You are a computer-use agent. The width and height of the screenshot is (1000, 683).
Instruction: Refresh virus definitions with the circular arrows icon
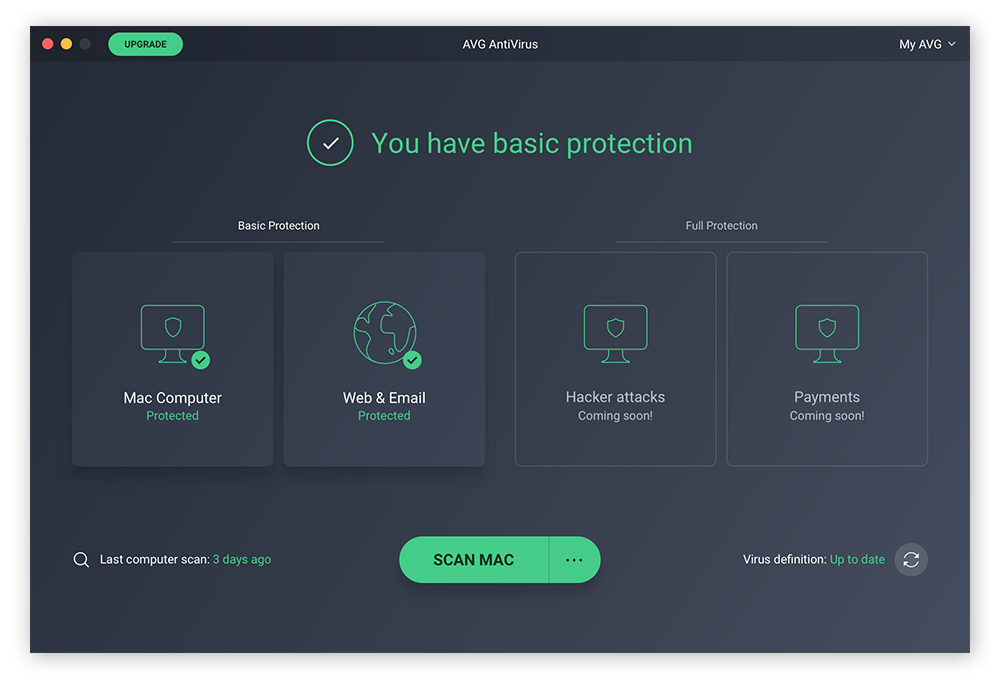911,560
